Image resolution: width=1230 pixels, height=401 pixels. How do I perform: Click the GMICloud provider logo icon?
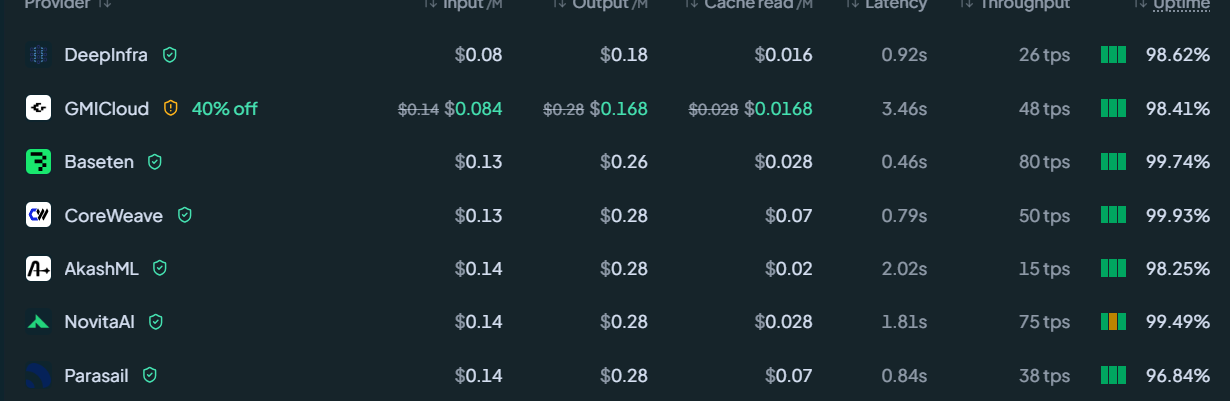point(38,108)
